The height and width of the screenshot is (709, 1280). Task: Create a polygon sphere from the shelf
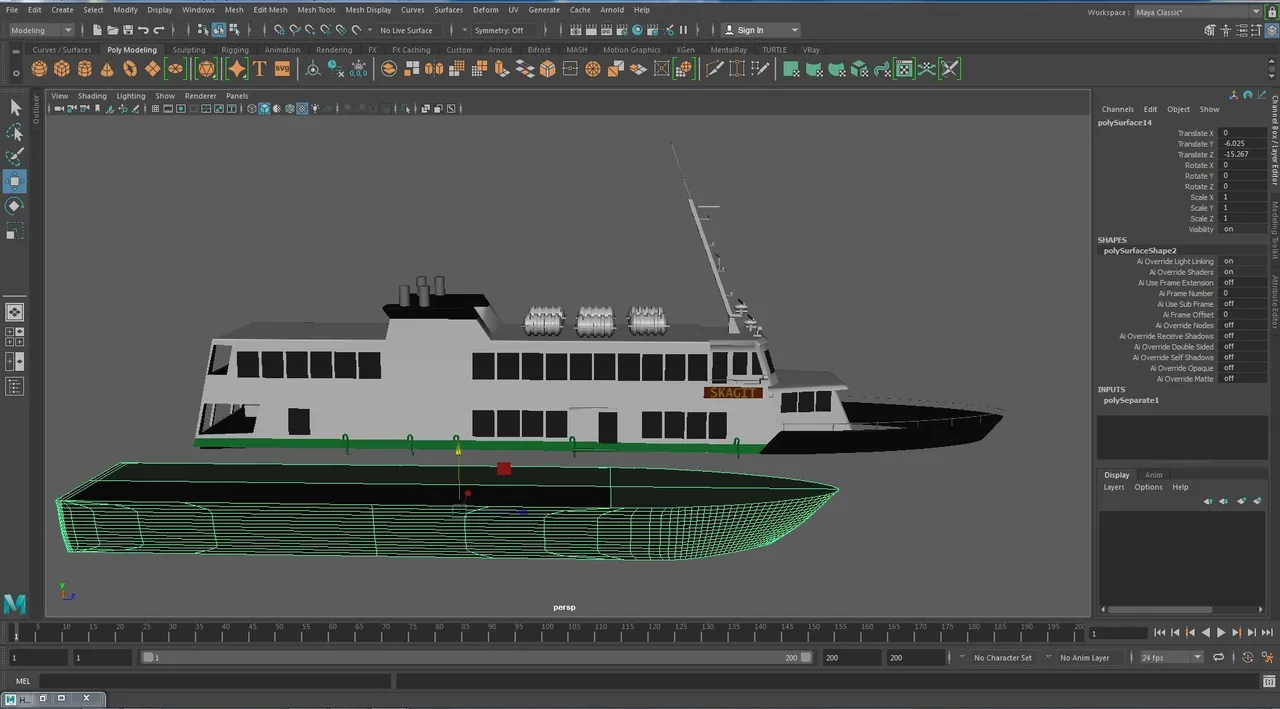coord(39,69)
